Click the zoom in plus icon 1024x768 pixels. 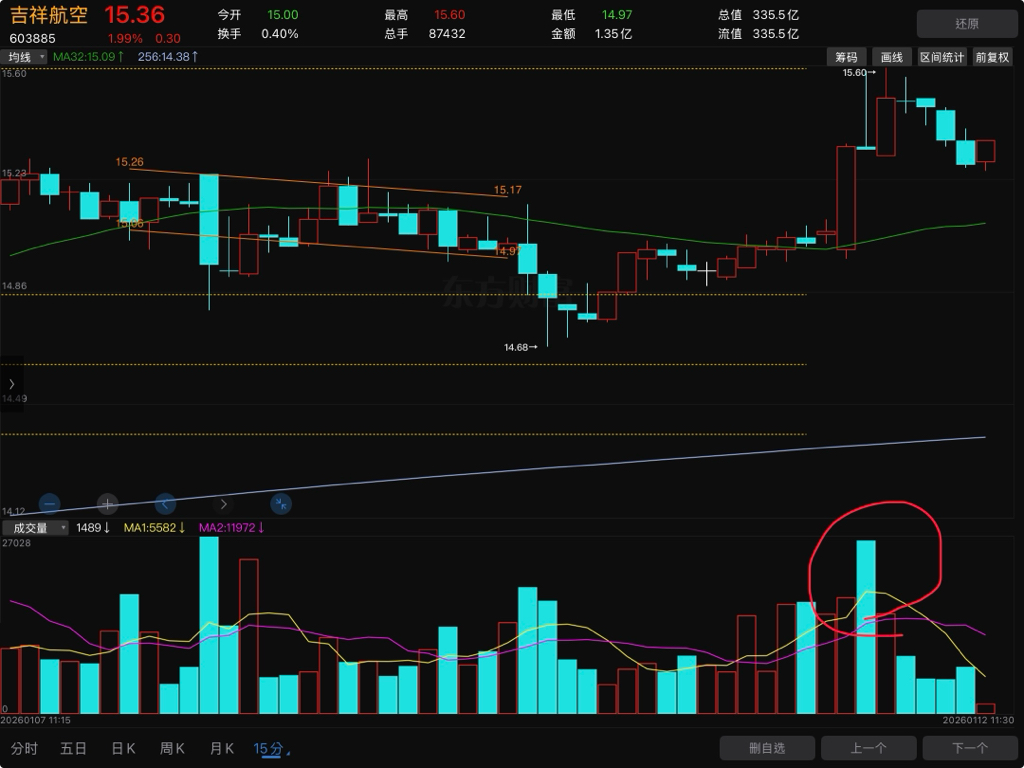[x=107, y=504]
